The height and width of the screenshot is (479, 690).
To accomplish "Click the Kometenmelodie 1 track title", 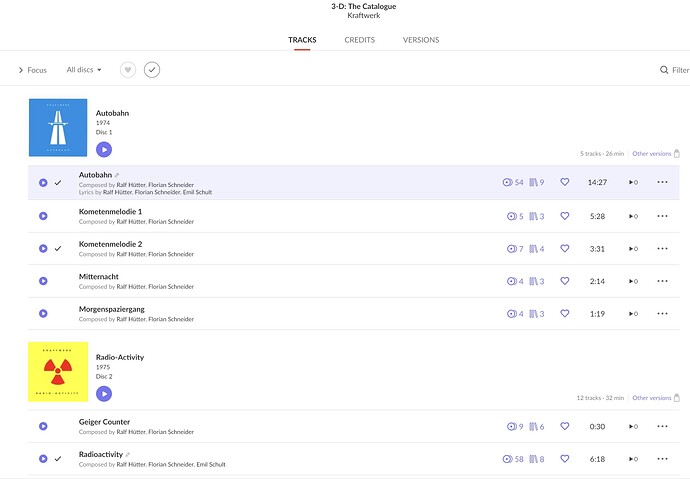I will pyautogui.click(x=110, y=212).
